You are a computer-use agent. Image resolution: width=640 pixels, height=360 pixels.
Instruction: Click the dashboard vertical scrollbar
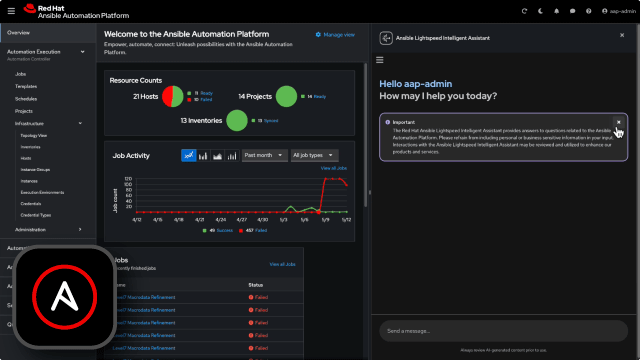(x=365, y=135)
